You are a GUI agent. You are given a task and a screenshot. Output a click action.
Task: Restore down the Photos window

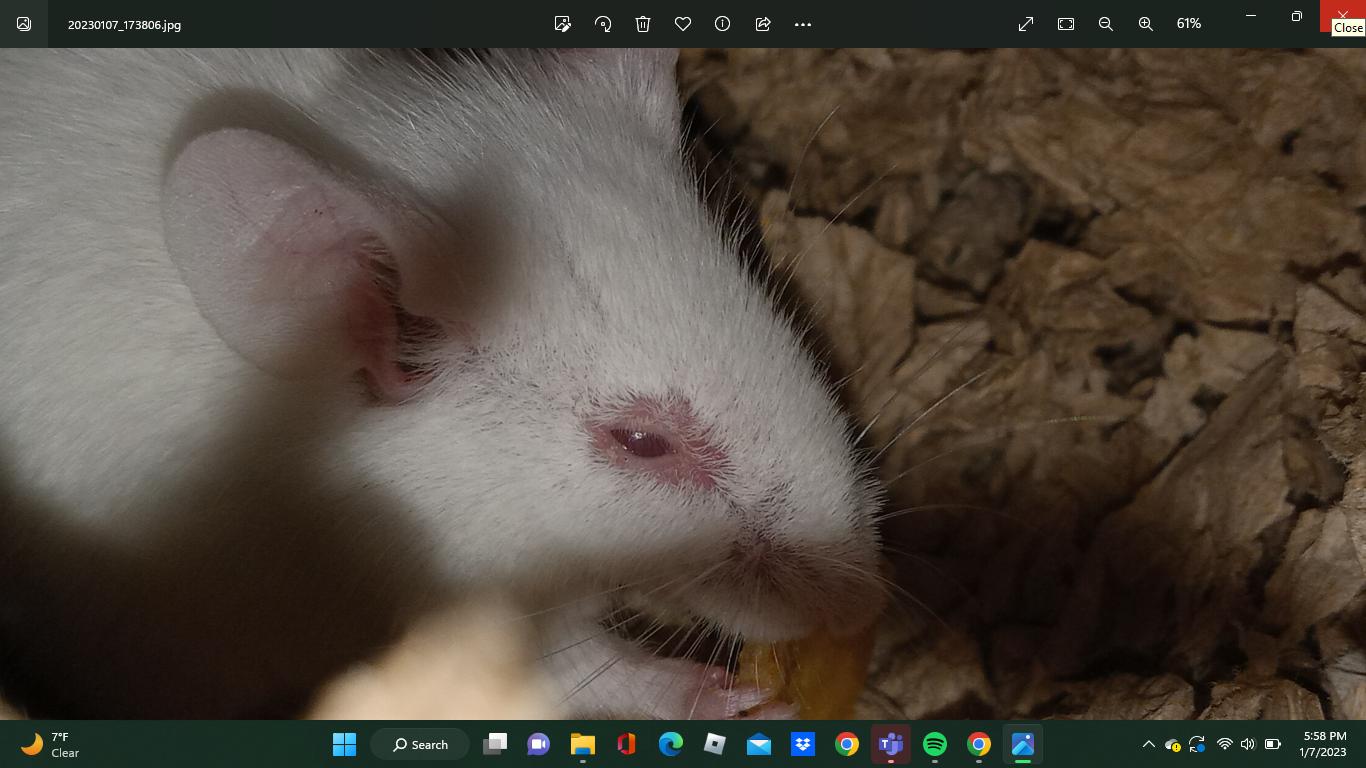click(1297, 15)
